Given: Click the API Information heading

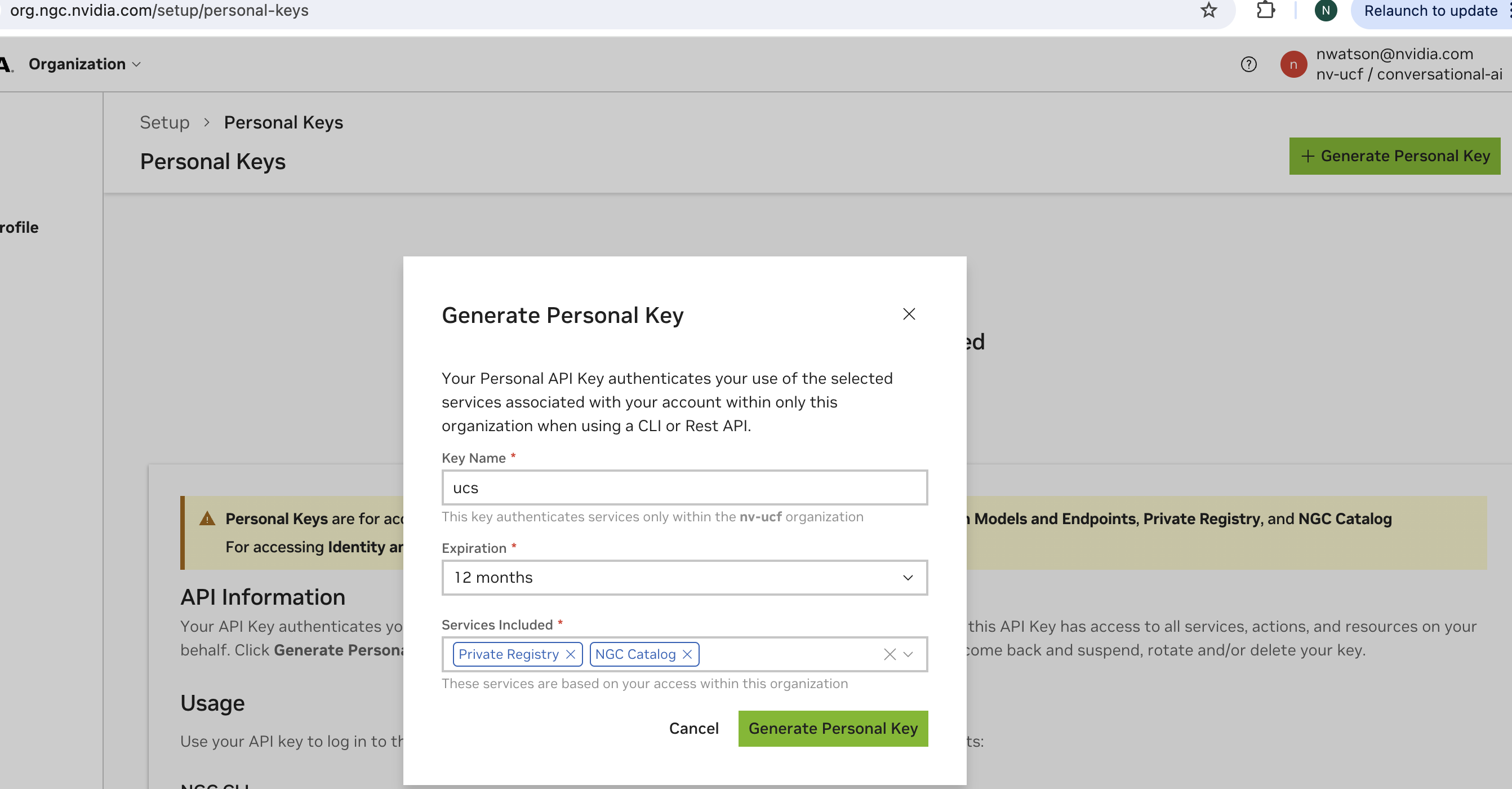Looking at the screenshot, I should (x=263, y=597).
